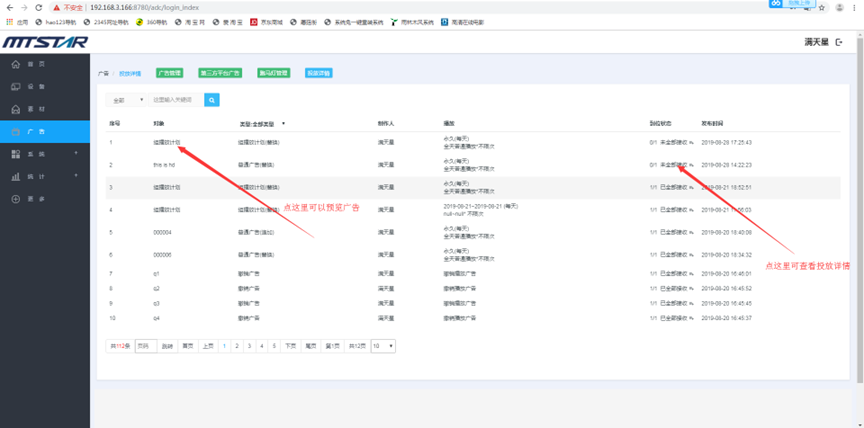Image resolution: width=864 pixels, height=428 pixels.
Task: Bookmark this page with the star icon
Action: point(823,7)
